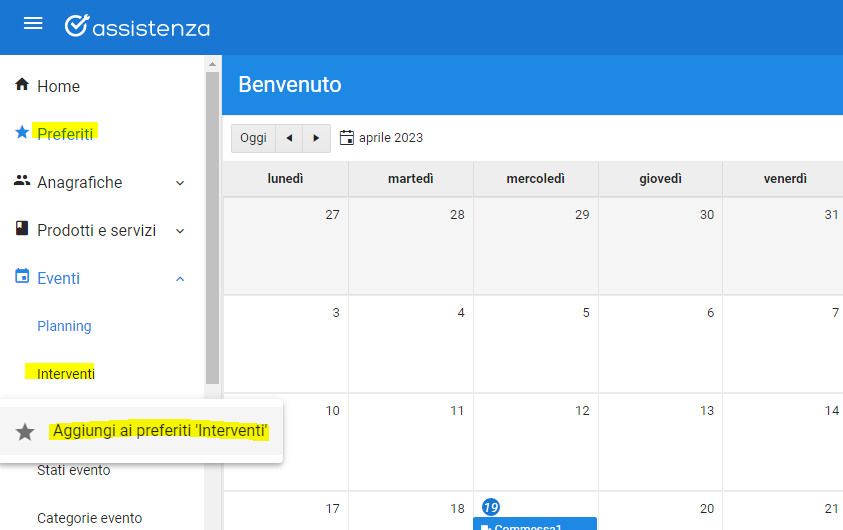The image size is (843, 530).
Task: Expand the Prodotti e servizi chevron
Action: [x=180, y=231]
